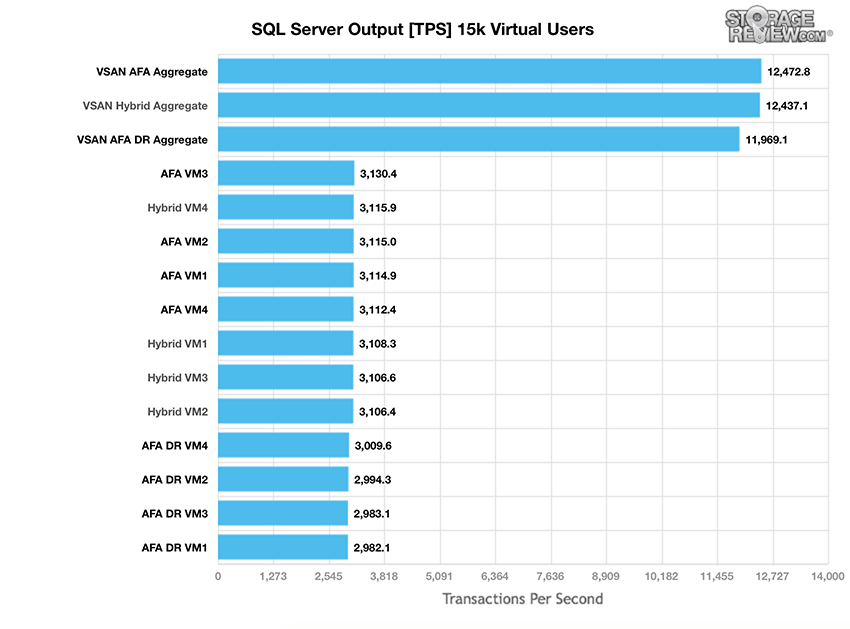850x629 pixels.
Task: Select the value '12,437.1'
Action: (787, 106)
